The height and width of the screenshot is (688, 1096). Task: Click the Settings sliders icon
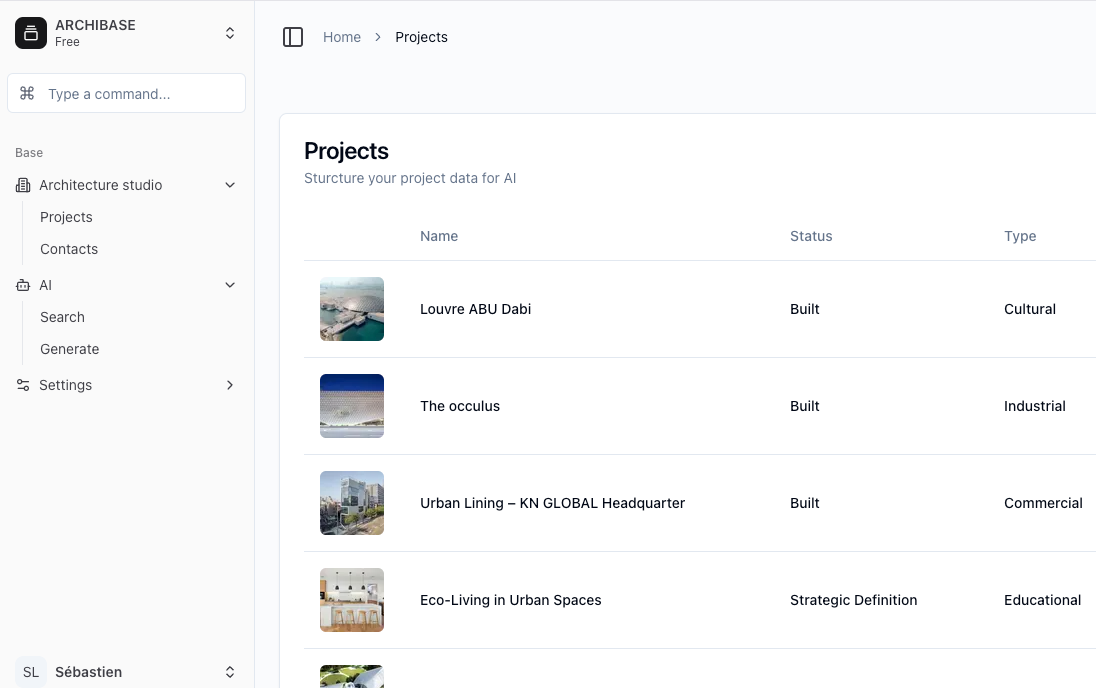click(22, 385)
